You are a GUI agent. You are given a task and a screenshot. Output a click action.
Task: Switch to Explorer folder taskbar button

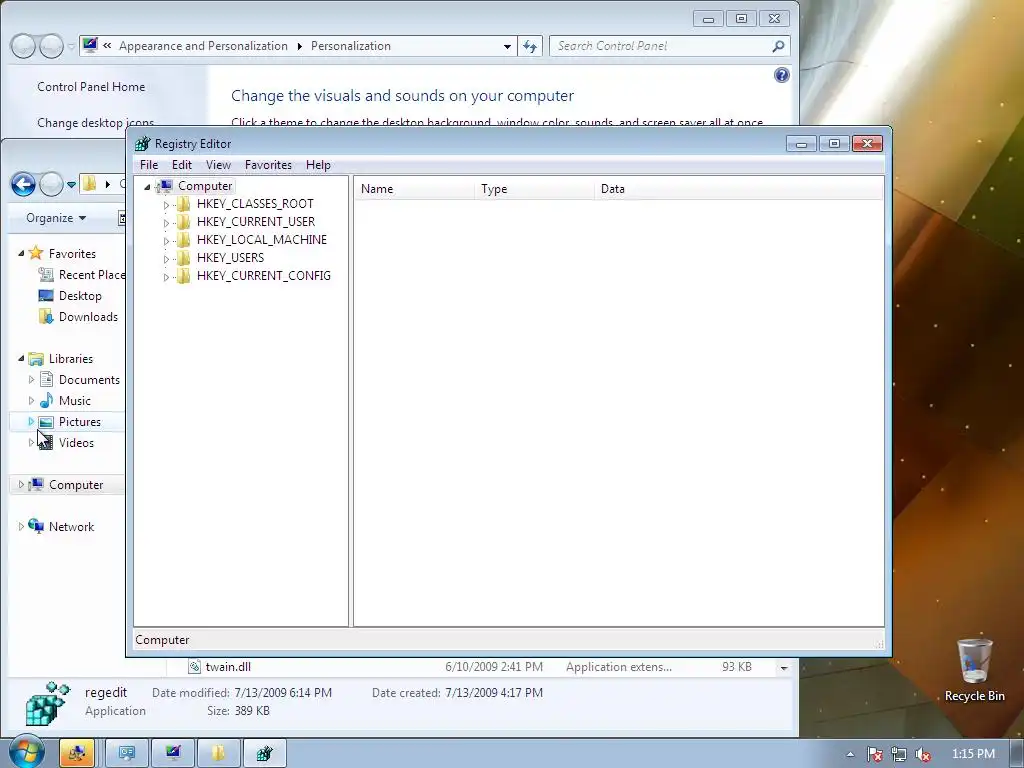click(x=219, y=753)
